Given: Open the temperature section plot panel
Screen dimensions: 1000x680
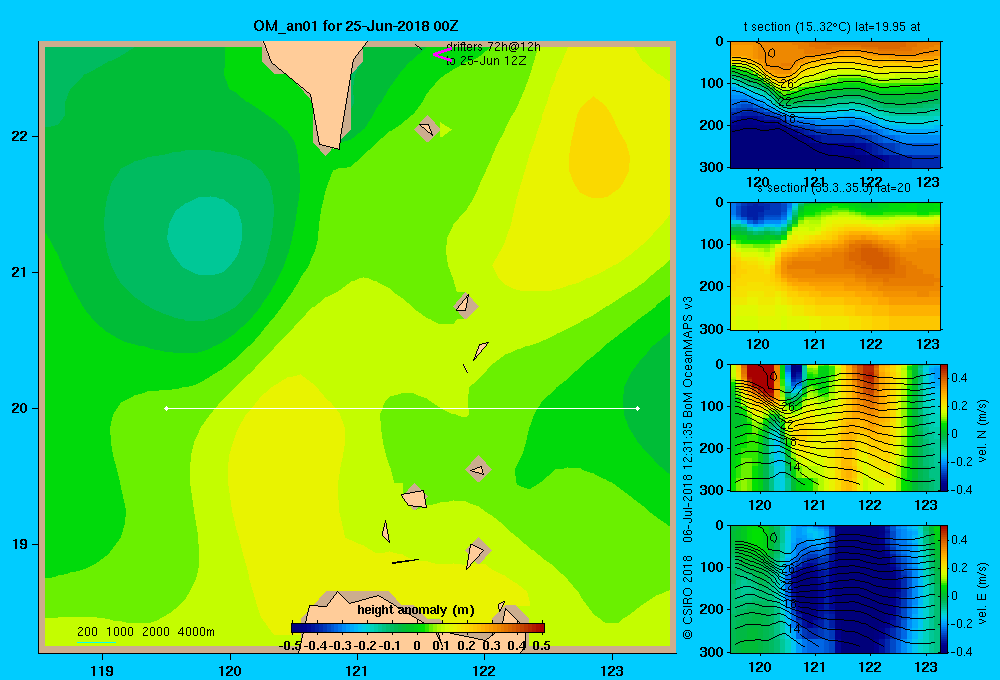Looking at the screenshot, I should (835, 104).
